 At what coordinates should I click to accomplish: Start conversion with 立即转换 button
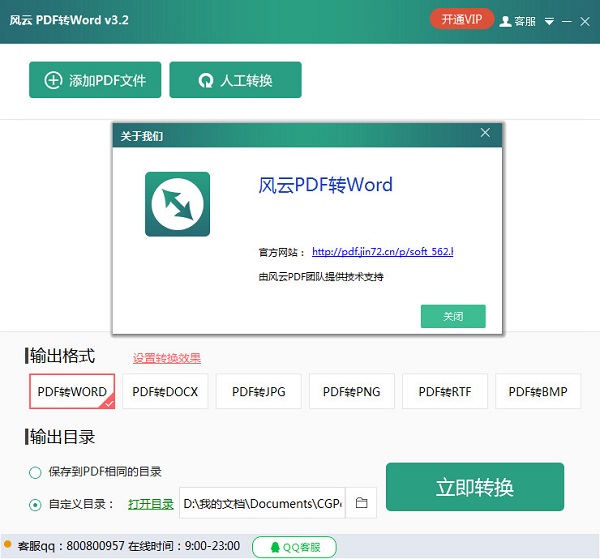click(x=475, y=487)
